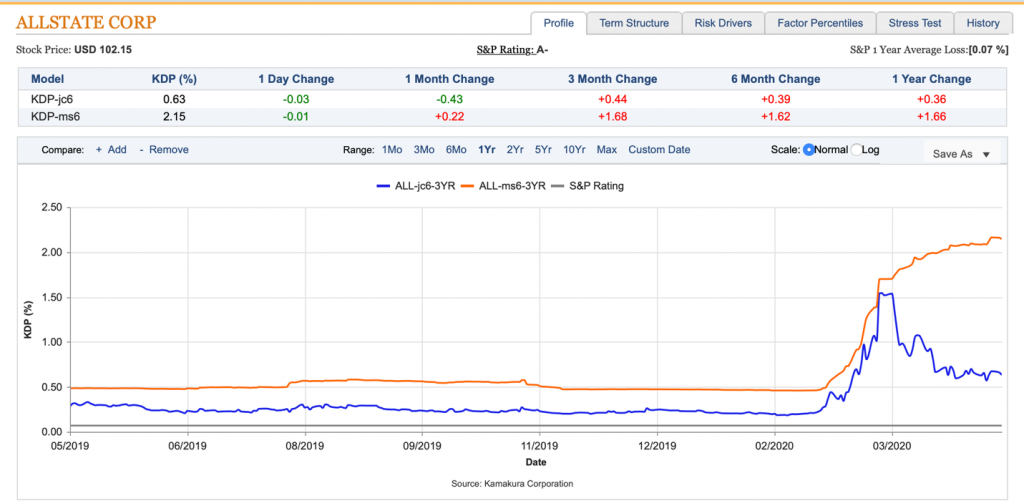Image resolution: width=1024 pixels, height=501 pixels.
Task: Click the Model column header
Action: (48, 79)
